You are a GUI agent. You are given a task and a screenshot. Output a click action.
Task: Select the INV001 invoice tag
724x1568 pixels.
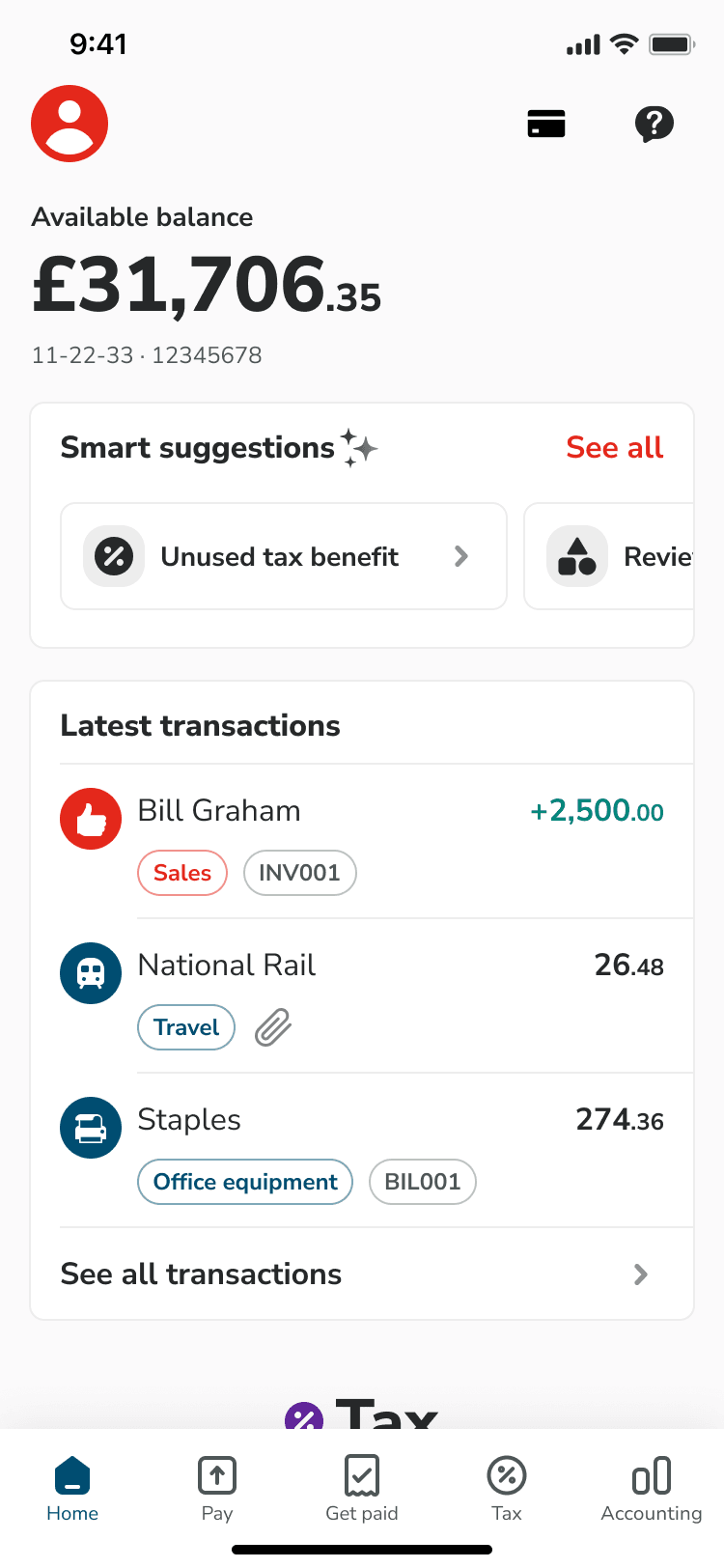point(299,873)
